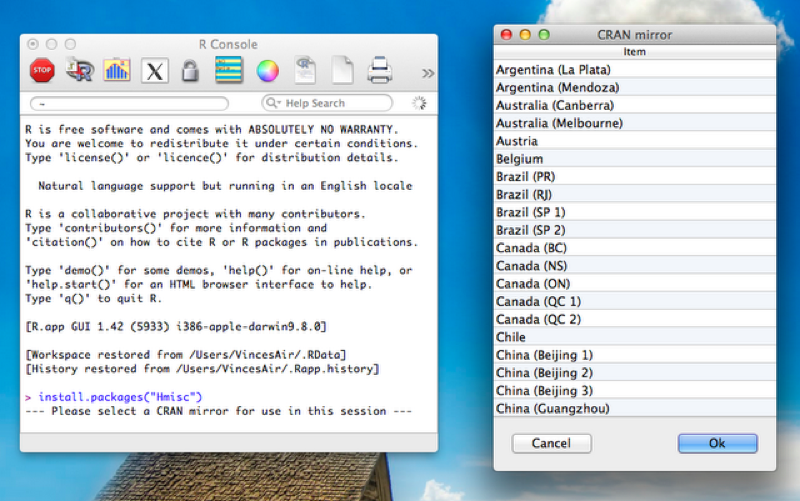Select Canada (QC 1) mirror
Viewport: 800px width, 501px height.
pos(635,302)
